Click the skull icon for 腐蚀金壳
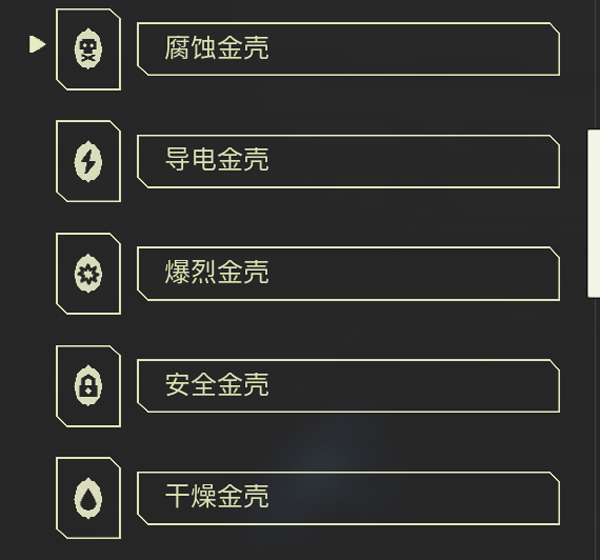600x560 pixels. click(x=88, y=49)
